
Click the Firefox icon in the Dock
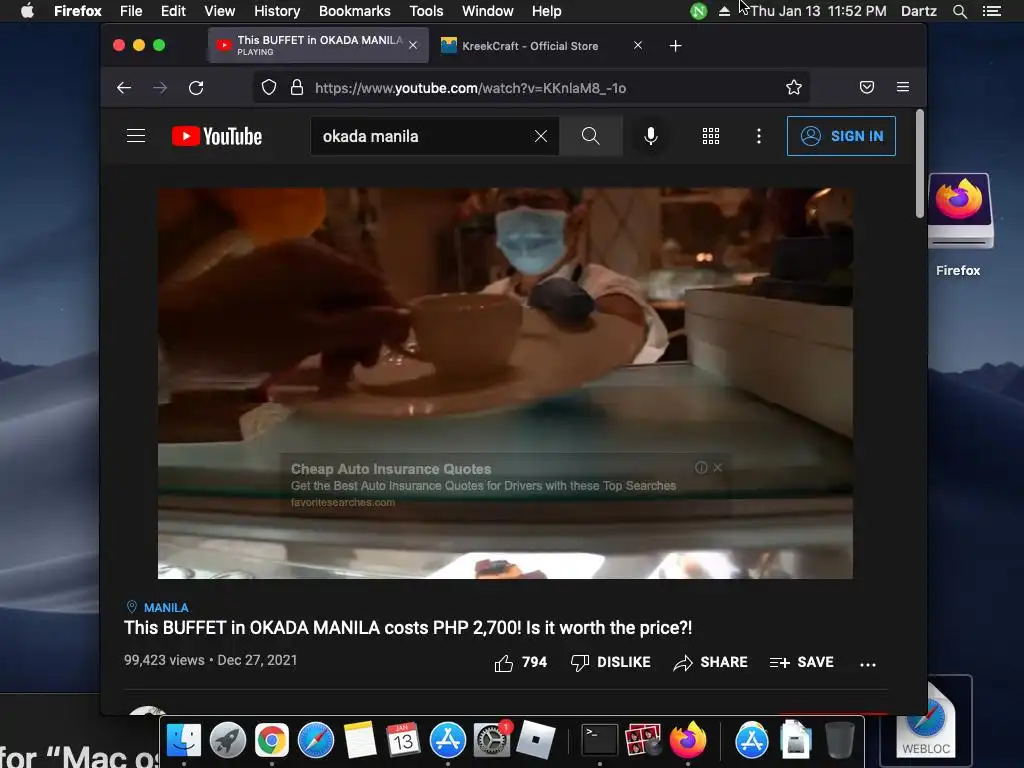[x=687, y=740]
